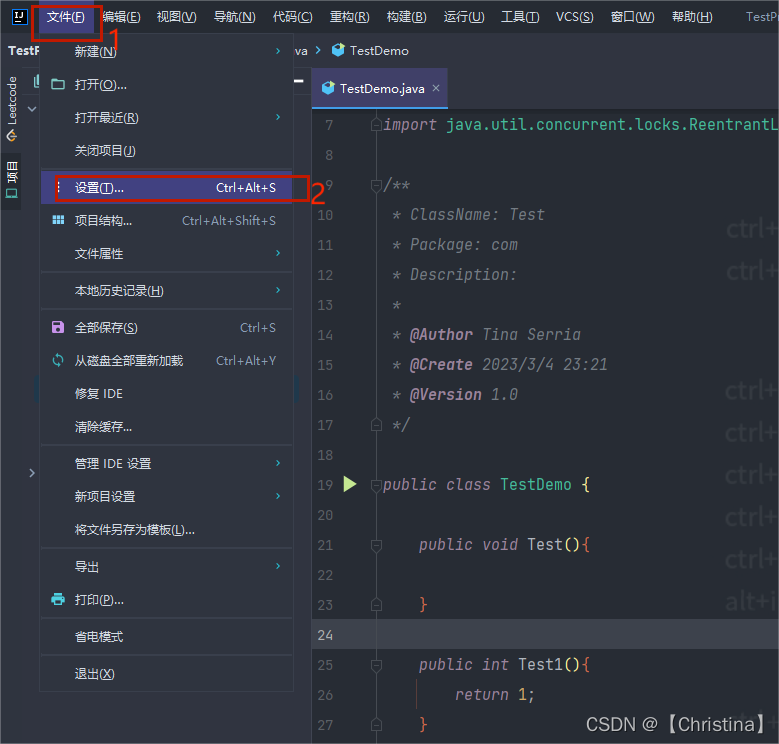Collapse the Test1() method fold at line 25
Screen dimensions: 779x744
click(376, 665)
